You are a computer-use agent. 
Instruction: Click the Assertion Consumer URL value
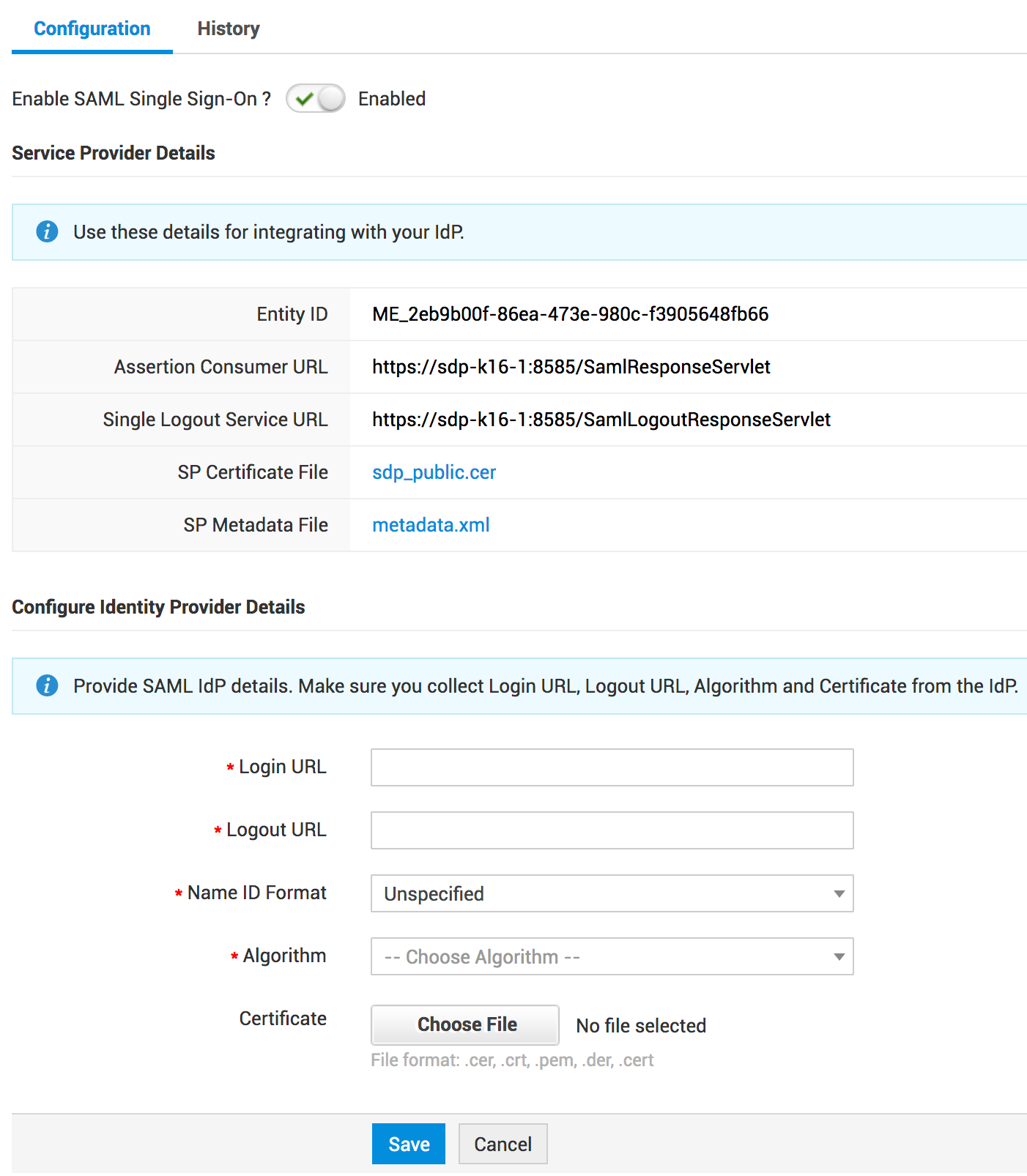(571, 367)
